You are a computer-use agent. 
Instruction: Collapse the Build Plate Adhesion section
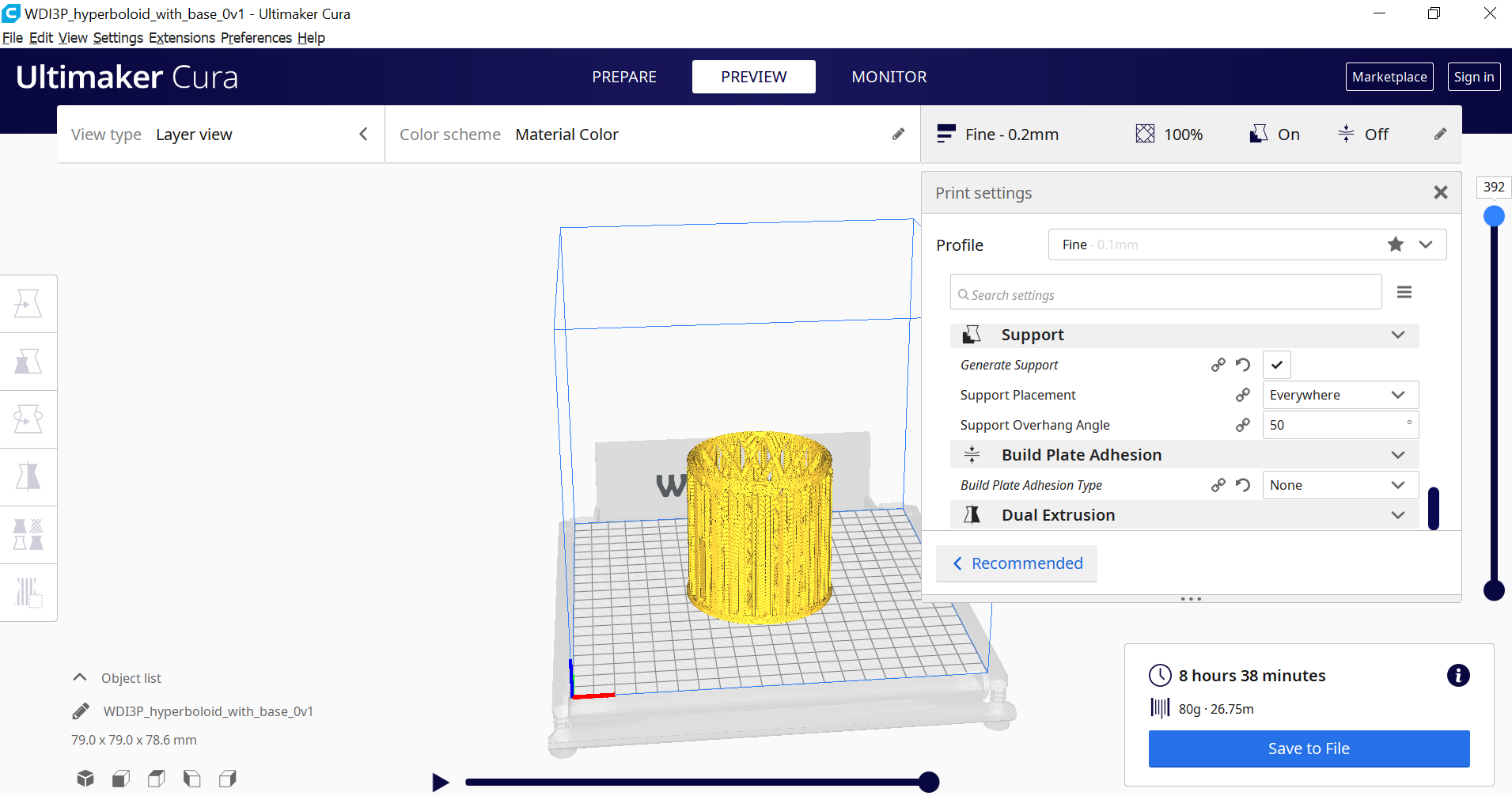click(1184, 455)
